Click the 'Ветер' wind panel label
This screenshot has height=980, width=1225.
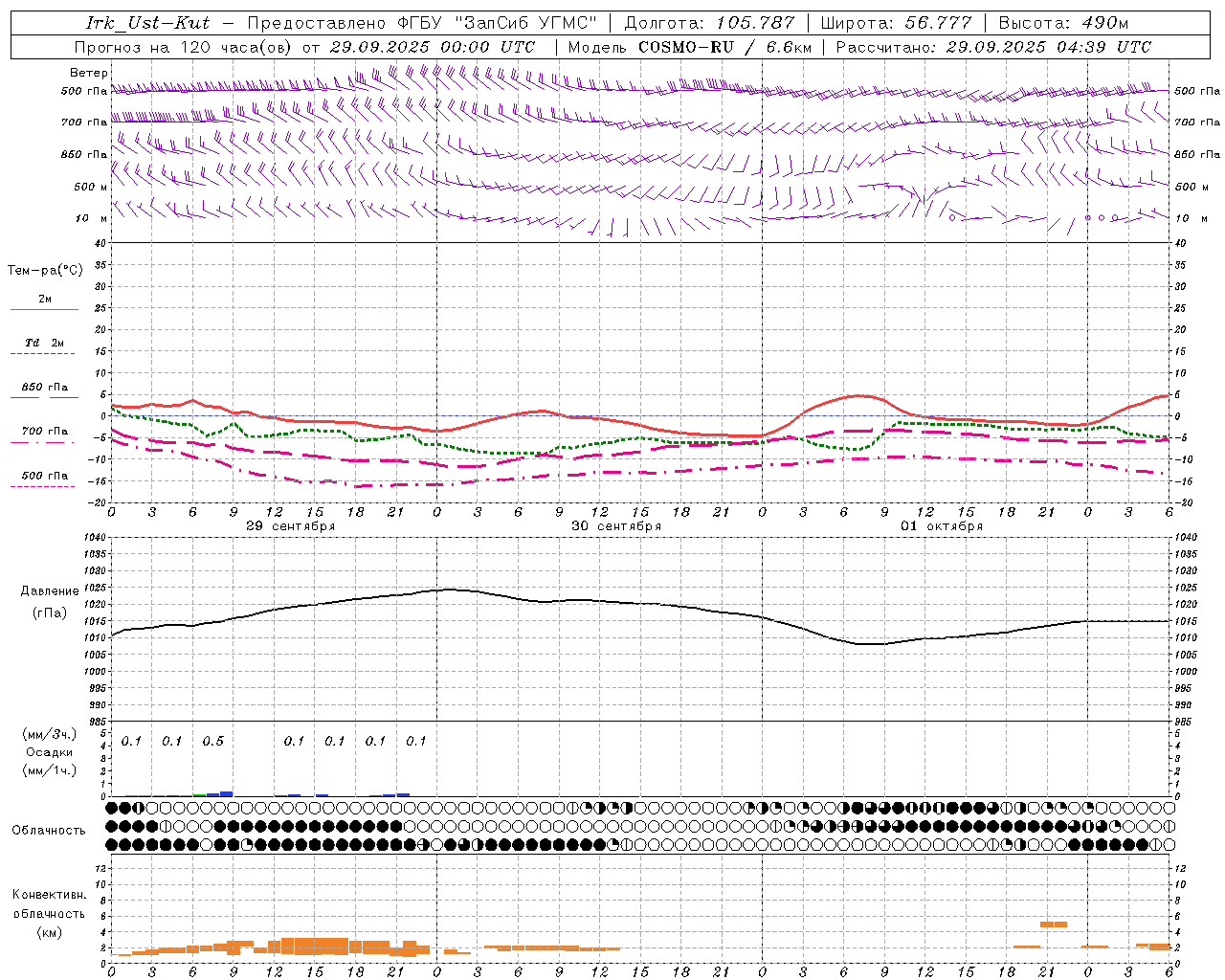89,73
